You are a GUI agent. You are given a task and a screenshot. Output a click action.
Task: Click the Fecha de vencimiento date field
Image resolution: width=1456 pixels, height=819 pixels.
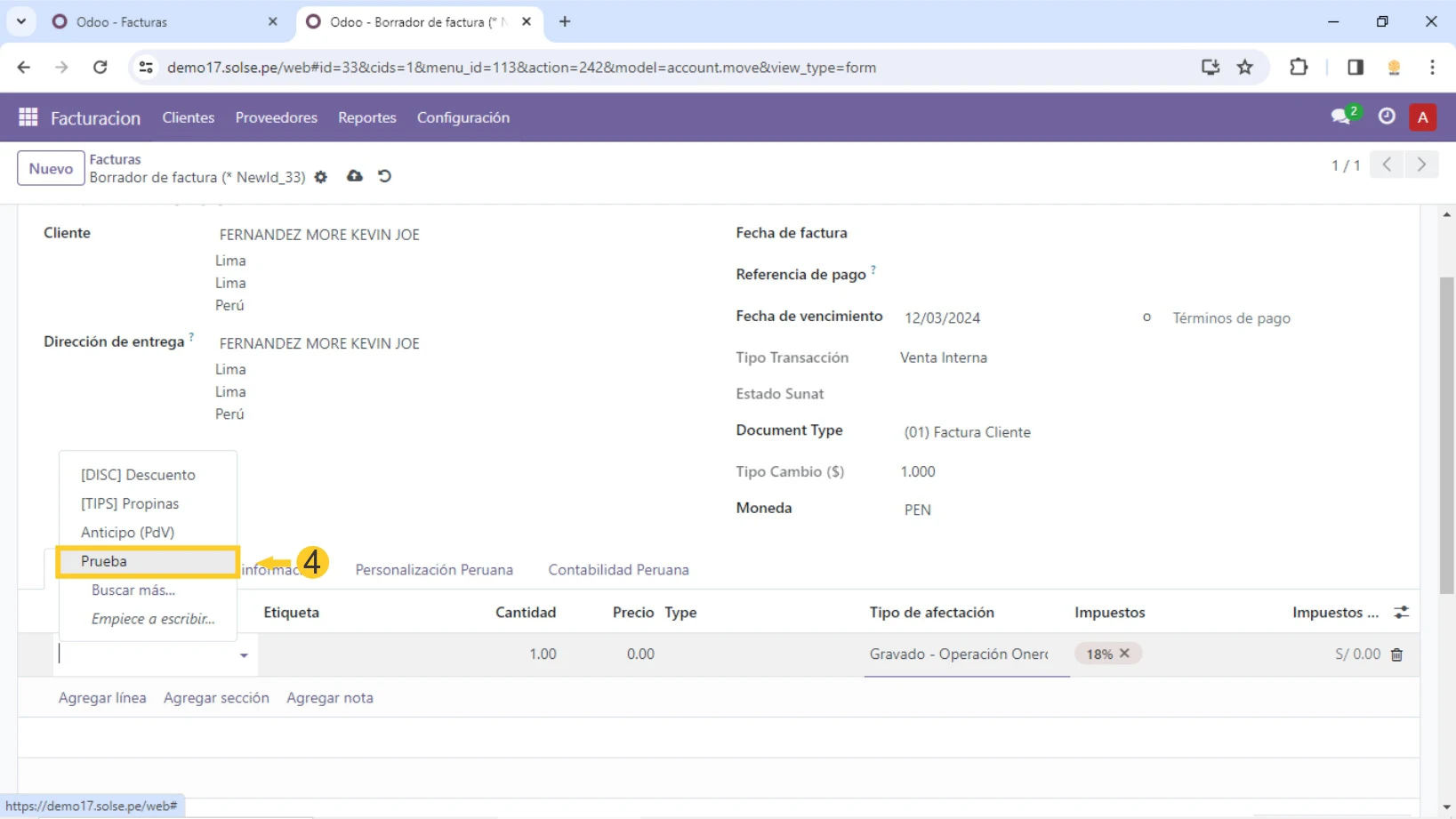coord(942,318)
